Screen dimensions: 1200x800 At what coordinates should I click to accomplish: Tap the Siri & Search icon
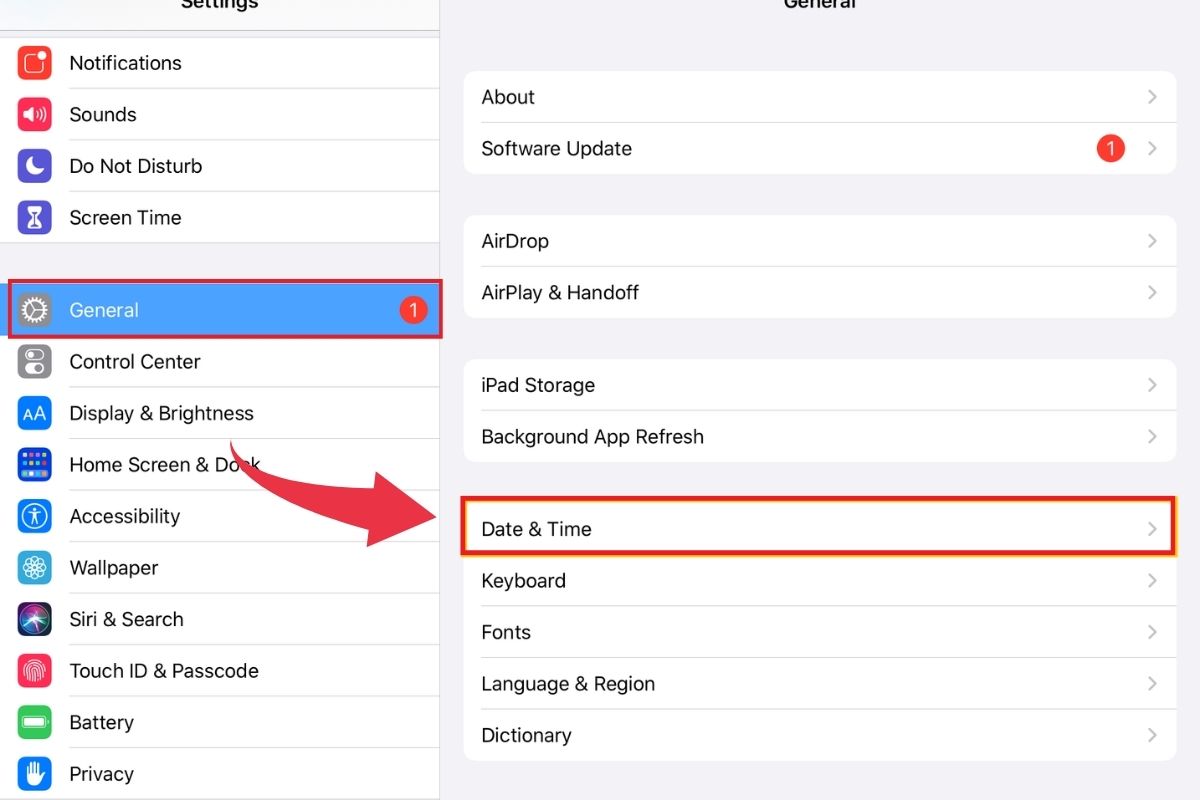33,619
